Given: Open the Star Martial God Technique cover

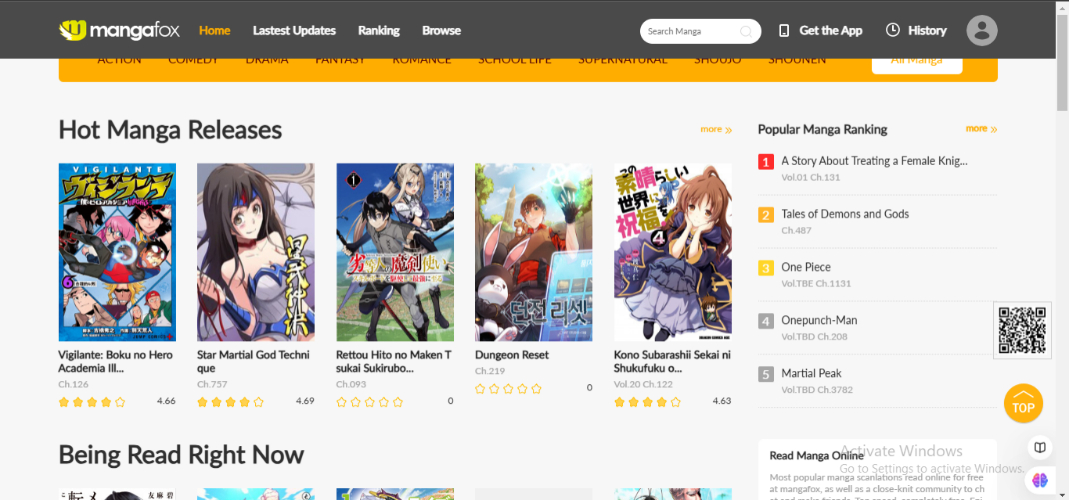Looking at the screenshot, I should (x=256, y=252).
